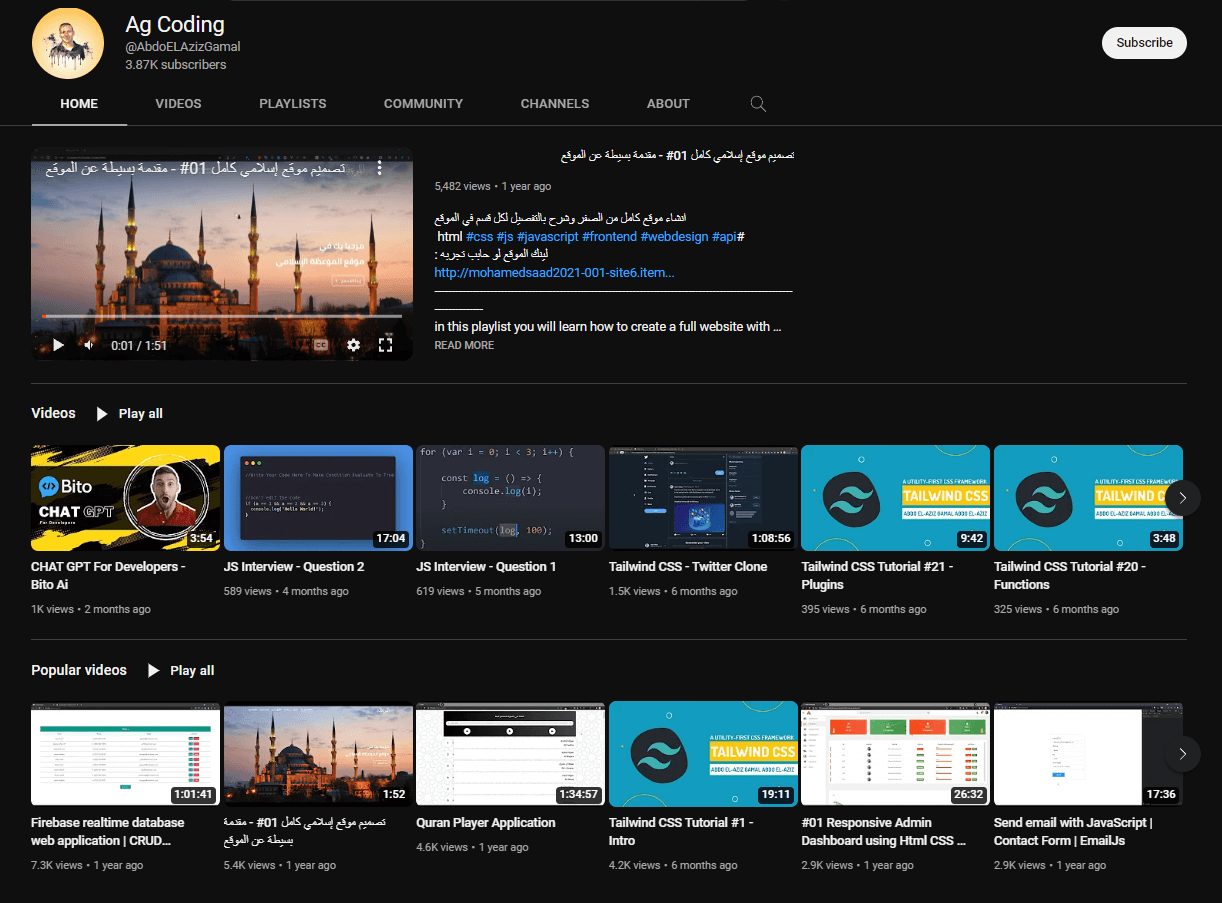1222x903 pixels.
Task: Mute the featured video volume icon
Action: point(89,345)
